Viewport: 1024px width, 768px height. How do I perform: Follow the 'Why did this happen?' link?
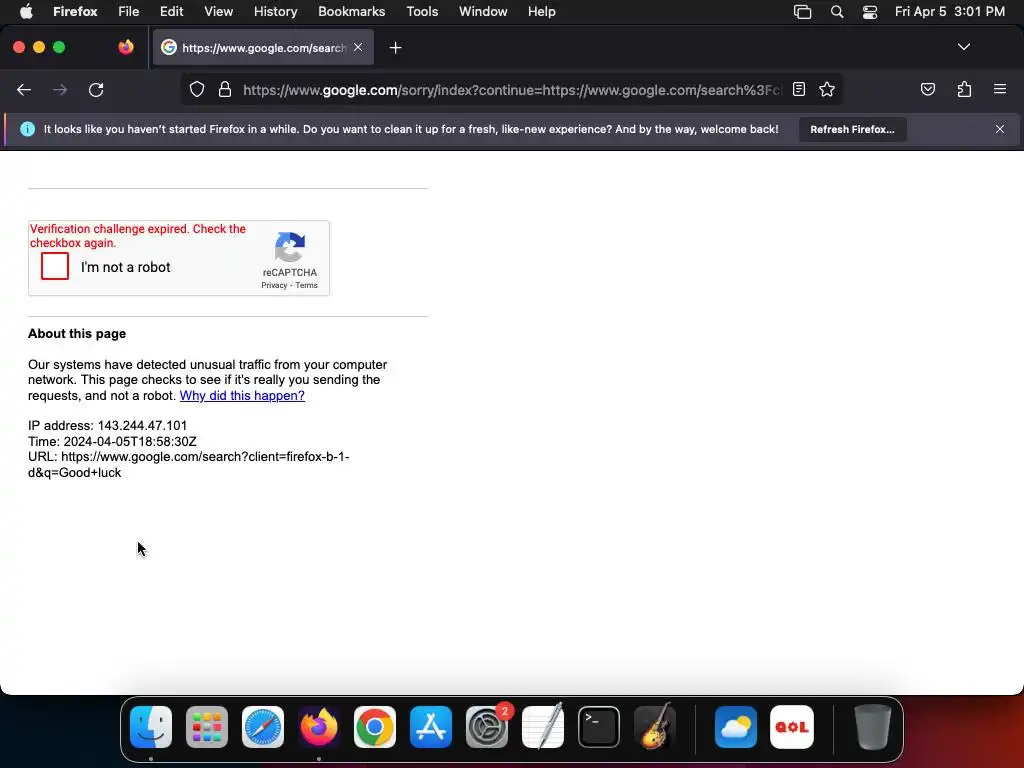pos(242,396)
